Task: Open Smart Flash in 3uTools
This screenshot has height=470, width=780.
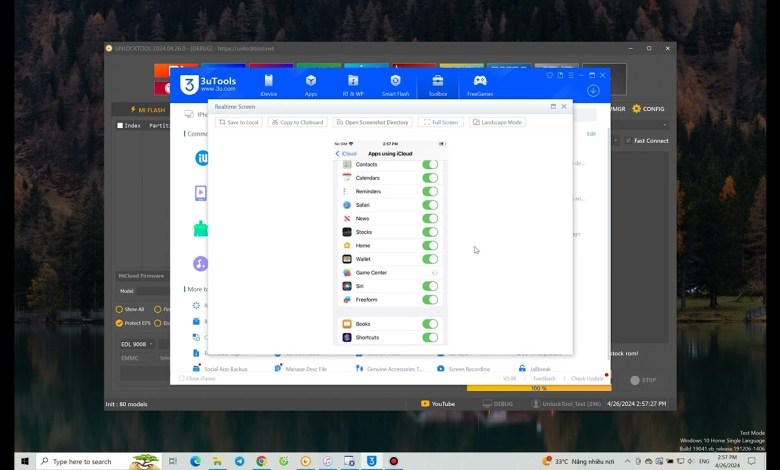Action: pos(395,84)
